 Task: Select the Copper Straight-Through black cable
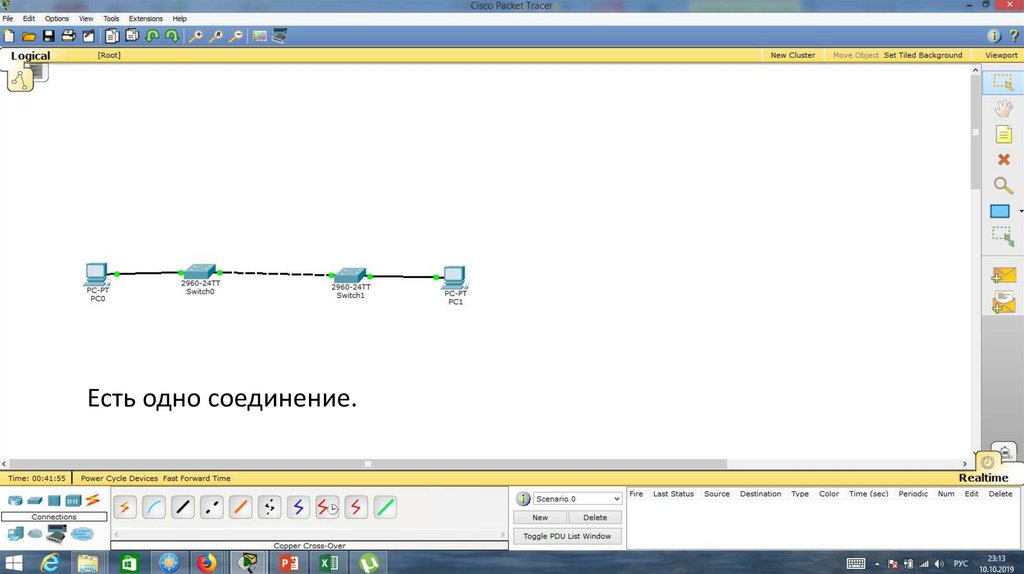coord(183,507)
